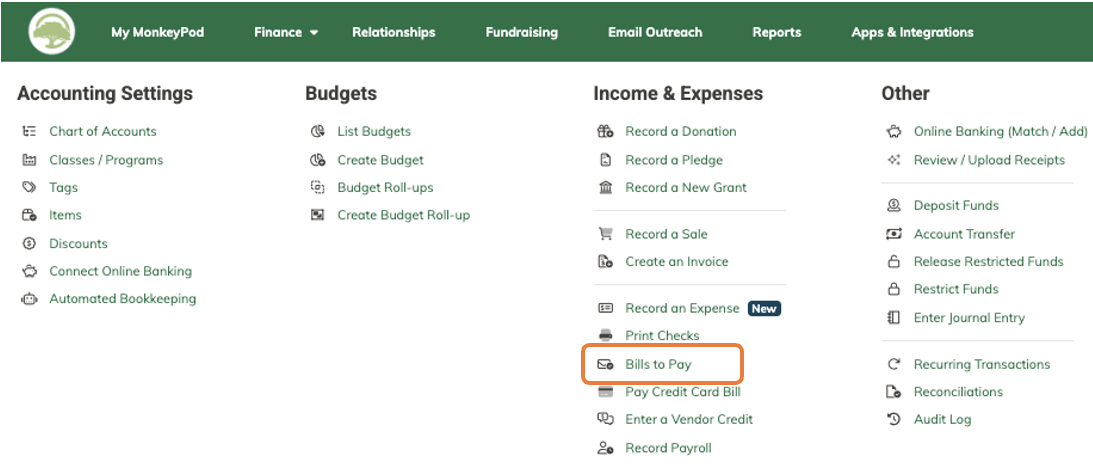Open Create Budget link
1093x468 pixels.
381,160
